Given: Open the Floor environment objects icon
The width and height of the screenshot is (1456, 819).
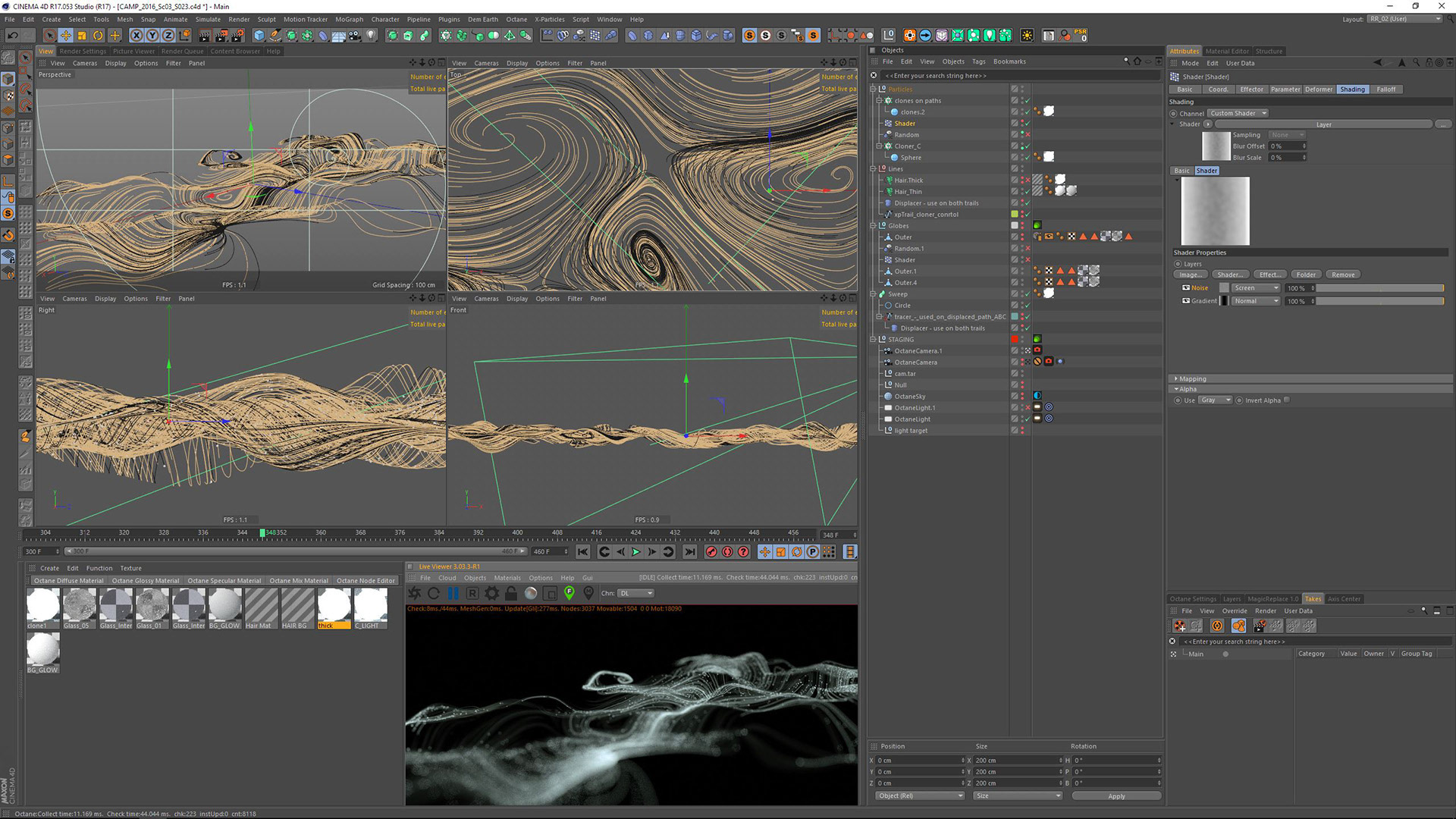Looking at the screenshot, I should (x=339, y=36).
